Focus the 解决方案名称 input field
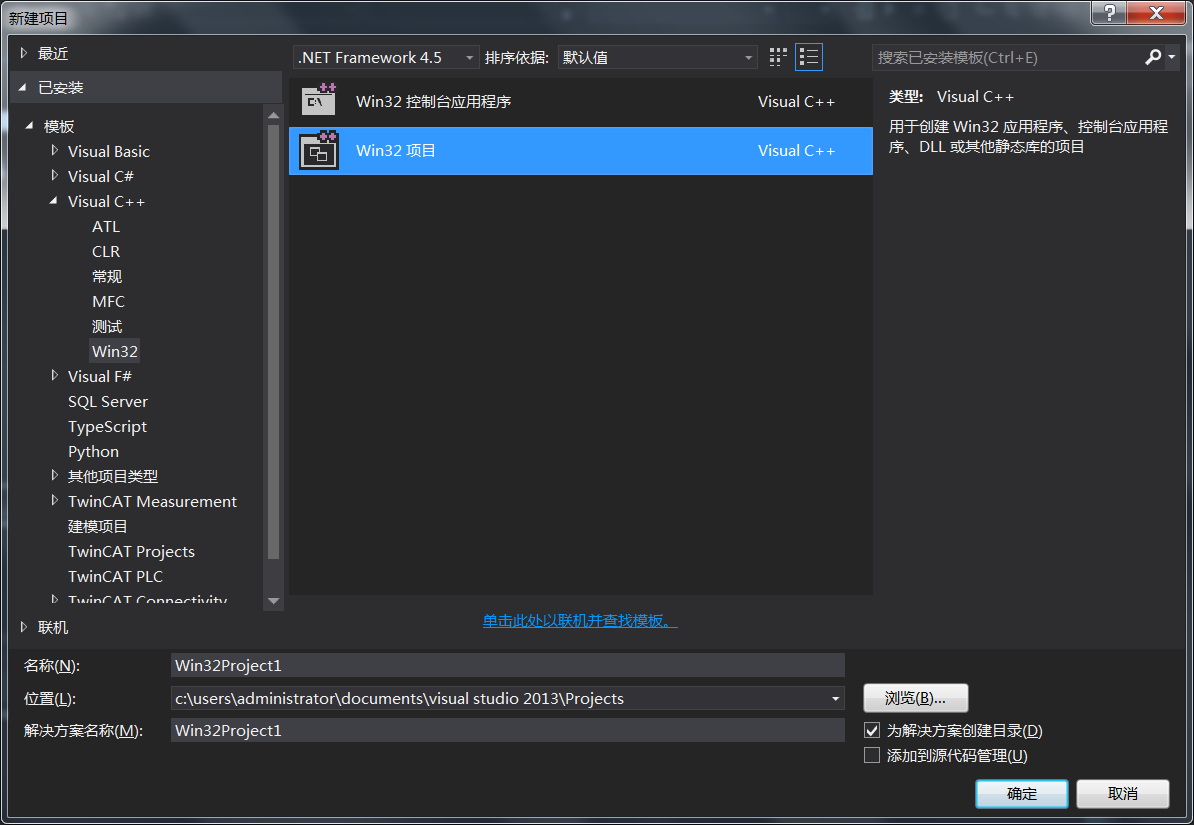 click(507, 731)
